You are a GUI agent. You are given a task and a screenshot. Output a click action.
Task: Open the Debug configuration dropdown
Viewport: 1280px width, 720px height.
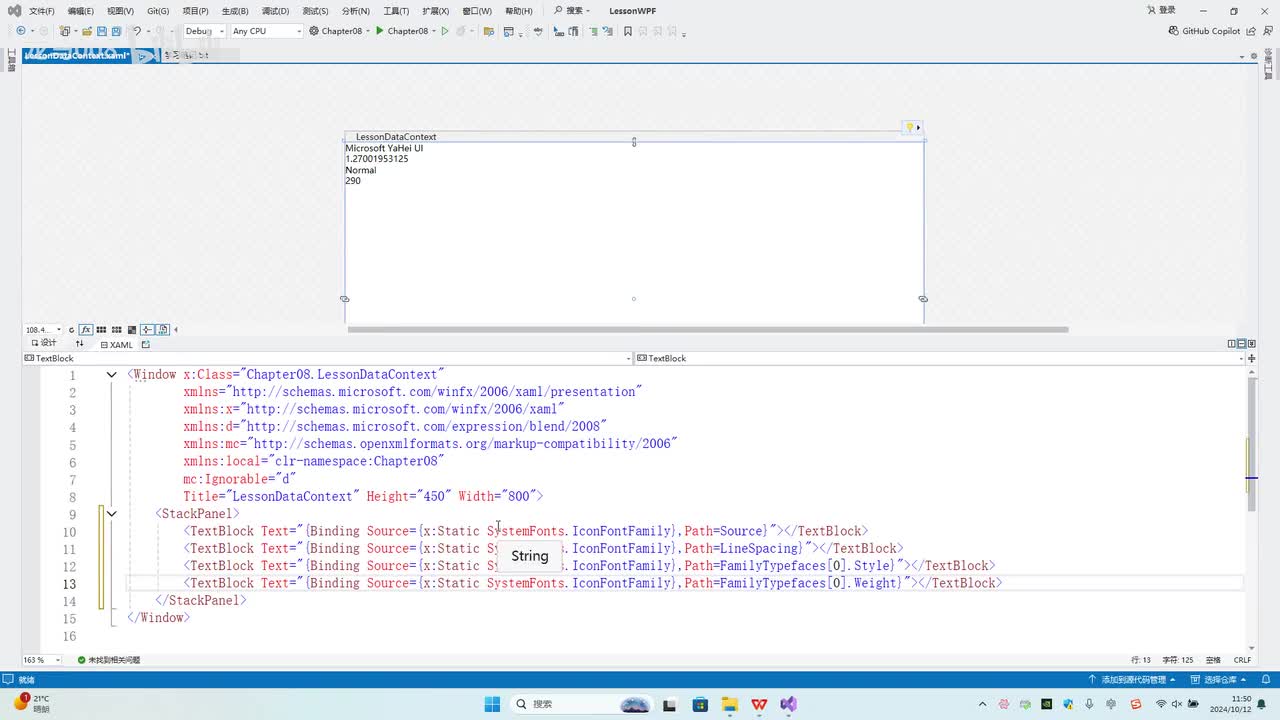tap(205, 31)
